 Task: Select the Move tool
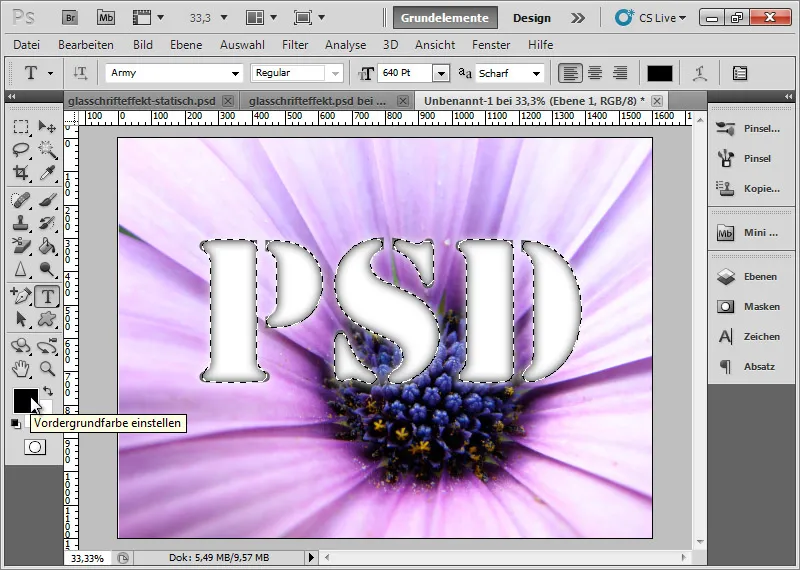pos(47,126)
